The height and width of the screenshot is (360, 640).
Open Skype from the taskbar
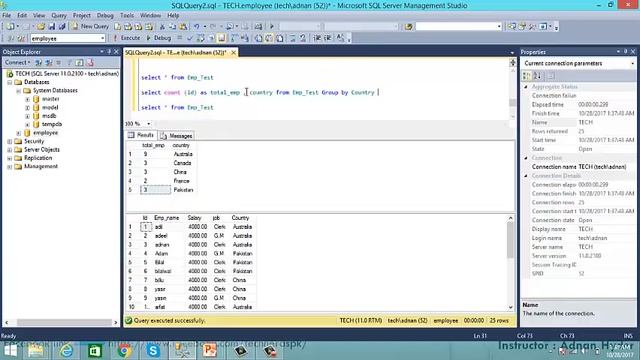(x=153, y=351)
